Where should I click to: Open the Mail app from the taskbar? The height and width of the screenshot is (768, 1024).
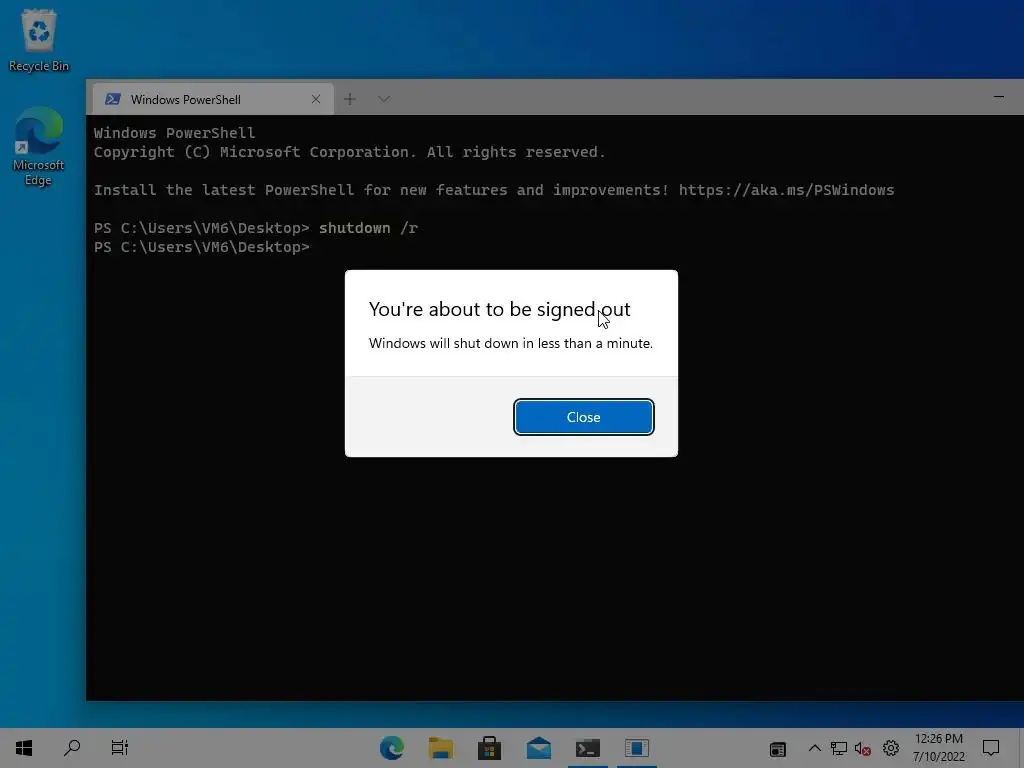click(539, 748)
